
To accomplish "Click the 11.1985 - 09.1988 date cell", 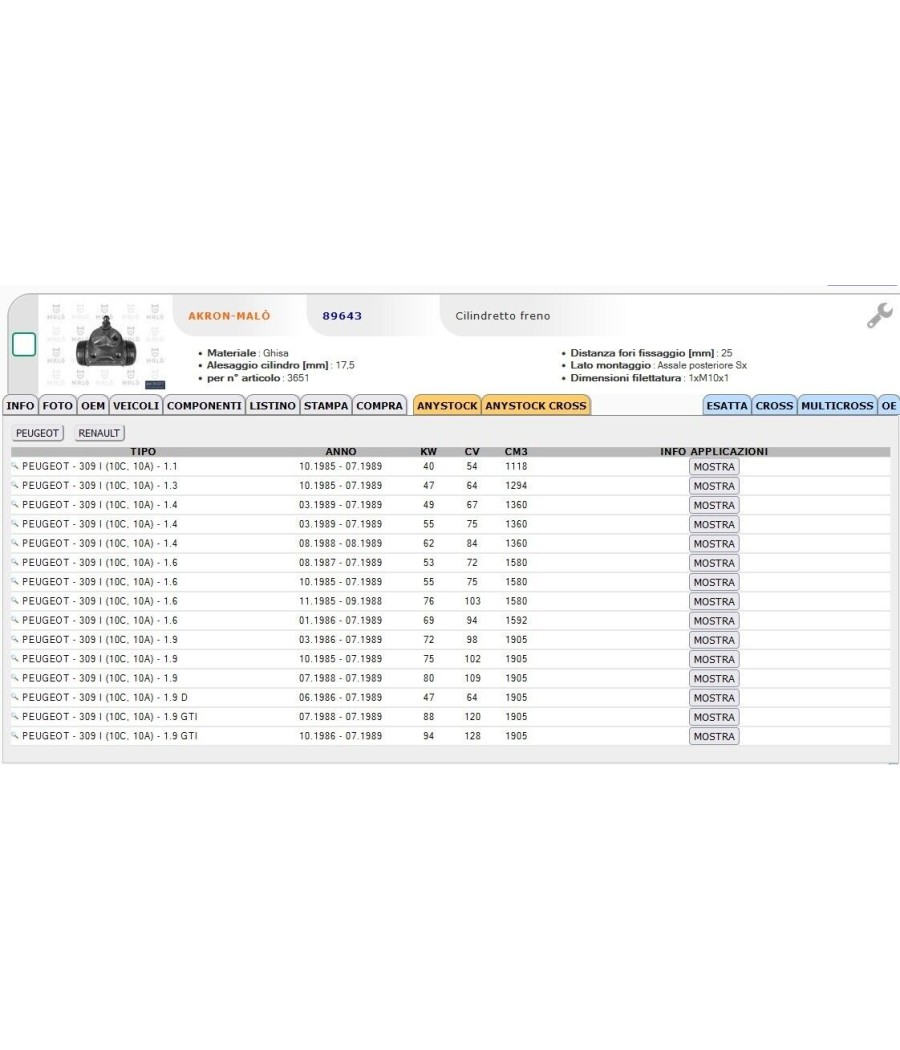I will point(341,601).
